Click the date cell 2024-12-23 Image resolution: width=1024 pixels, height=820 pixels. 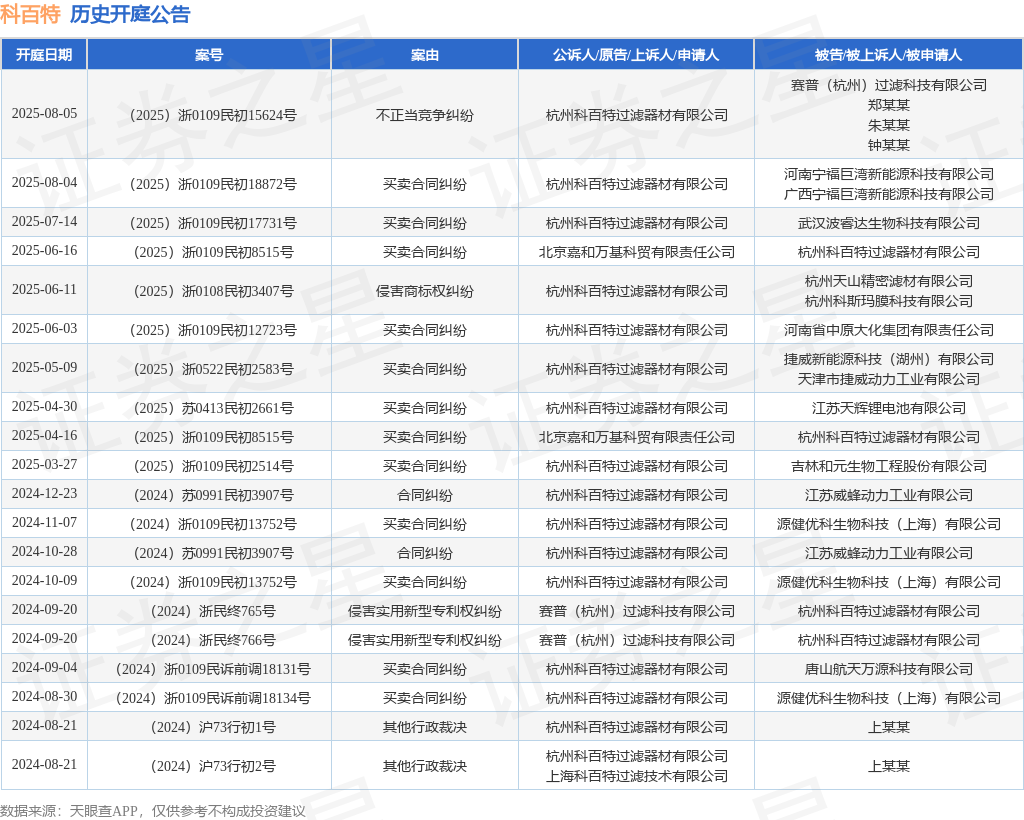[x=44, y=494]
